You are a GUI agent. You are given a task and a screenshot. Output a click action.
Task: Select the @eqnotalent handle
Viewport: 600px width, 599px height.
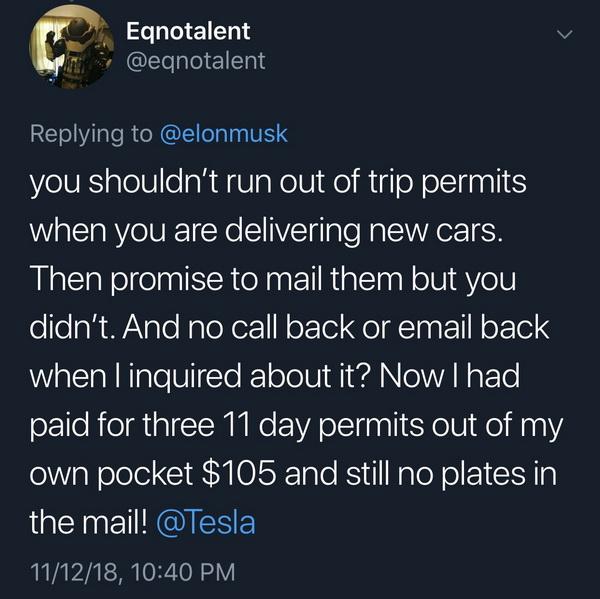196,61
